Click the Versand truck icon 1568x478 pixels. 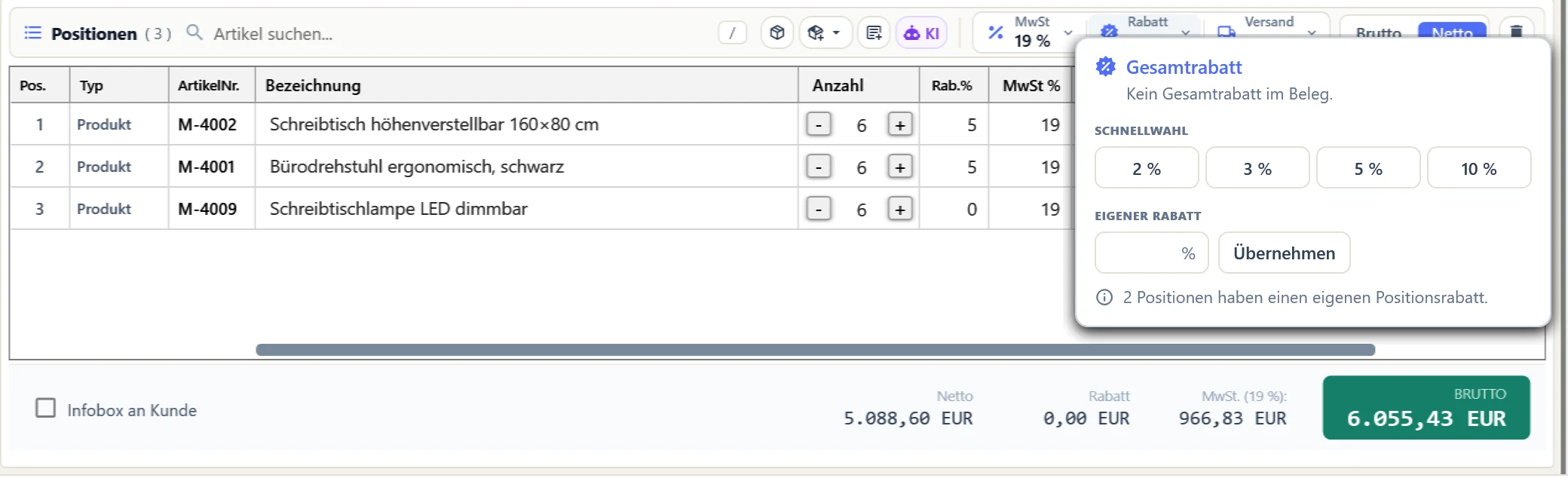tap(1227, 32)
